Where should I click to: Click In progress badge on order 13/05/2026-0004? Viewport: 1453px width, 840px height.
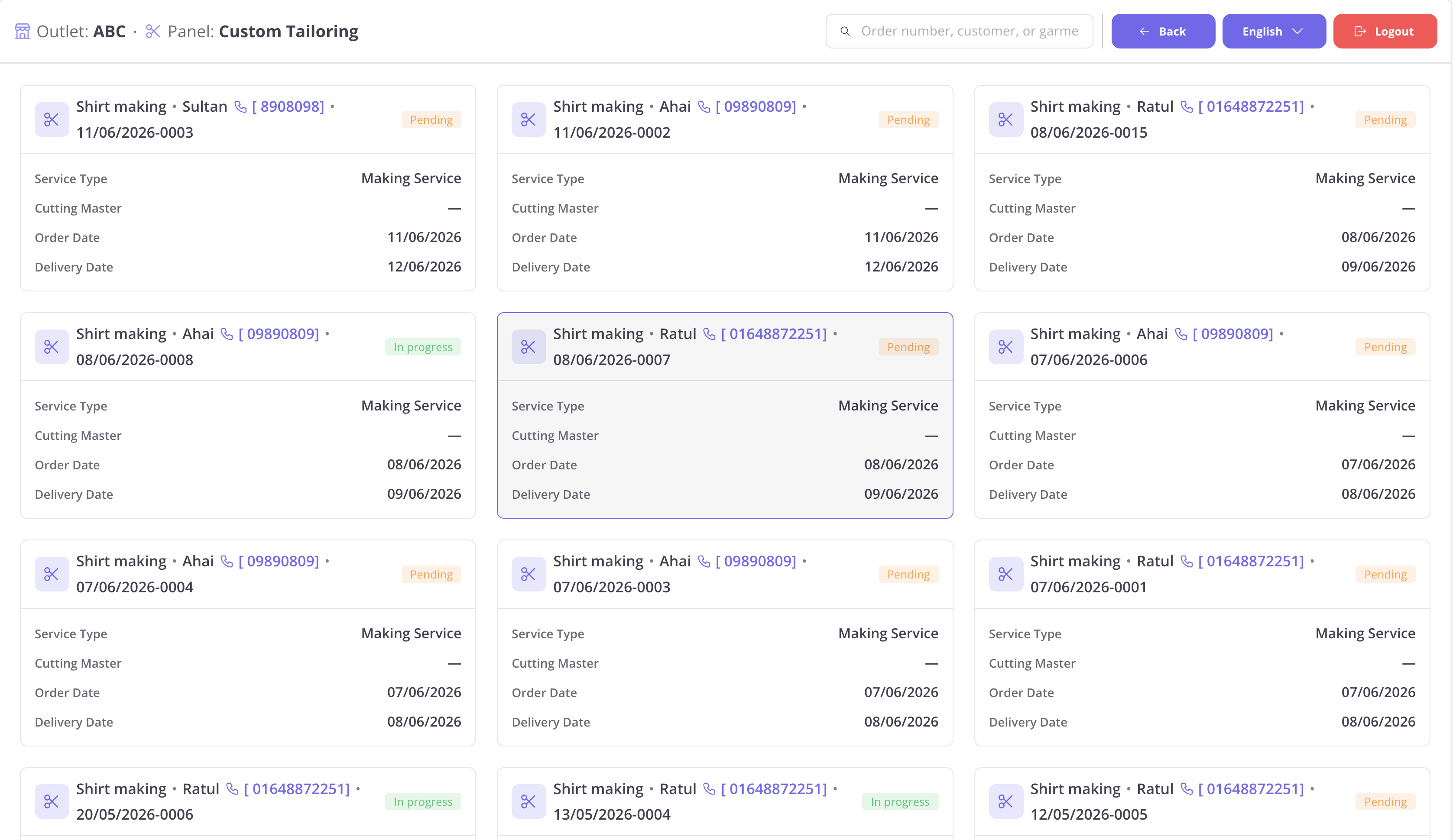point(900,801)
